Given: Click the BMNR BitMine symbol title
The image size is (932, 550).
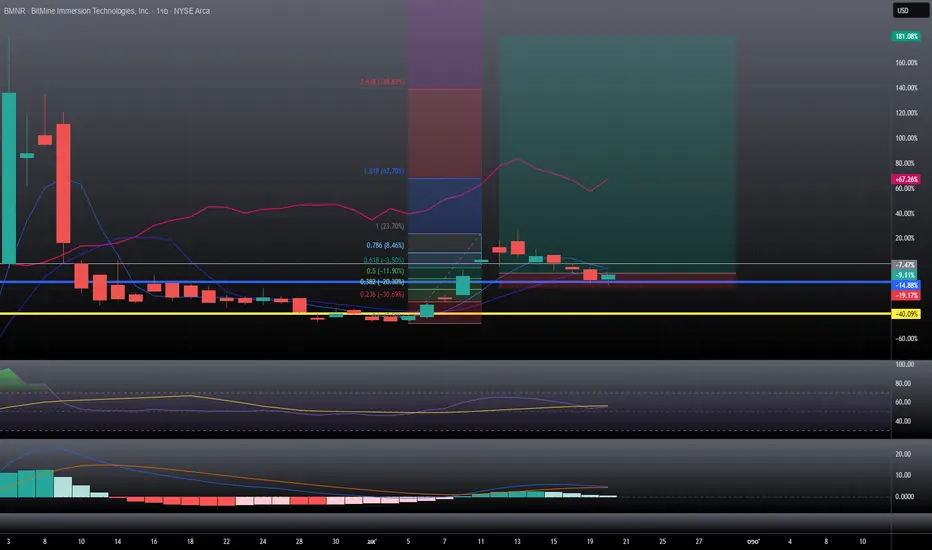Looking at the screenshot, I should pyautogui.click(x=106, y=11).
